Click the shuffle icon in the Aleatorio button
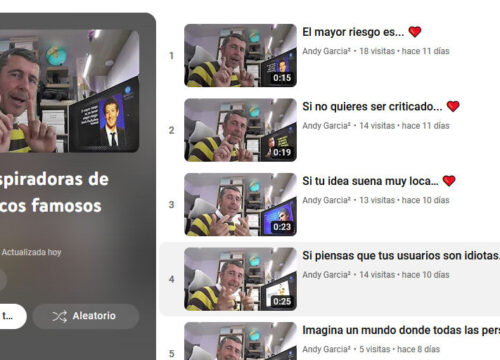This screenshot has height=360, width=500. pos(59,316)
